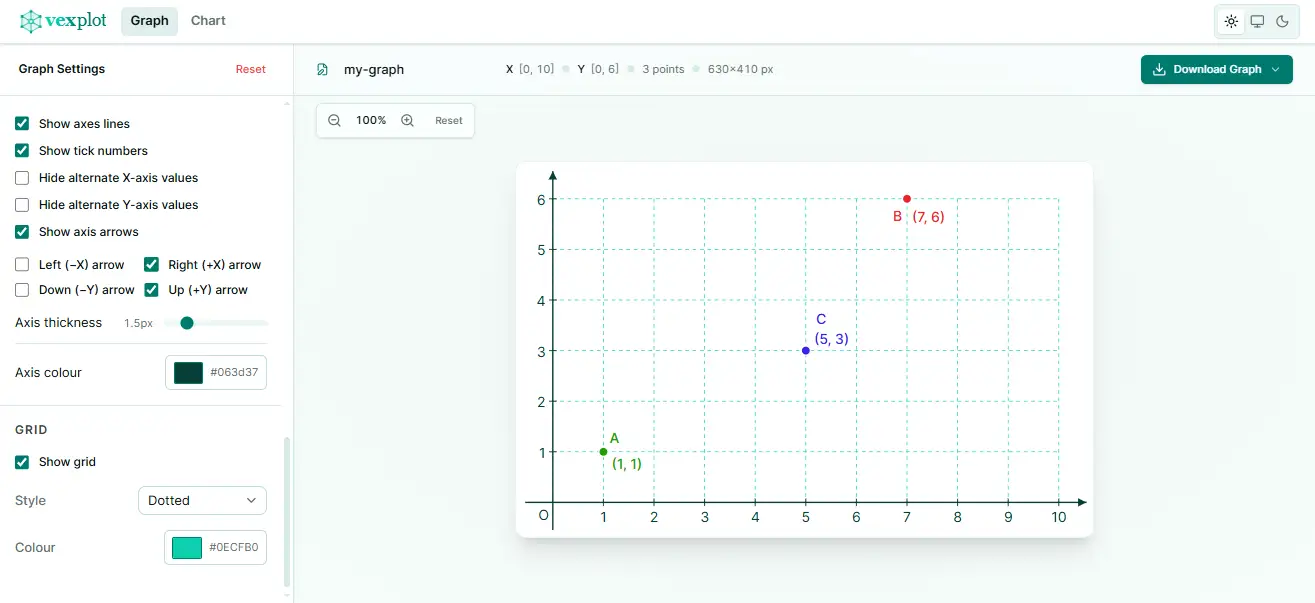
Task: Click red point B on graph
Action: click(x=907, y=199)
